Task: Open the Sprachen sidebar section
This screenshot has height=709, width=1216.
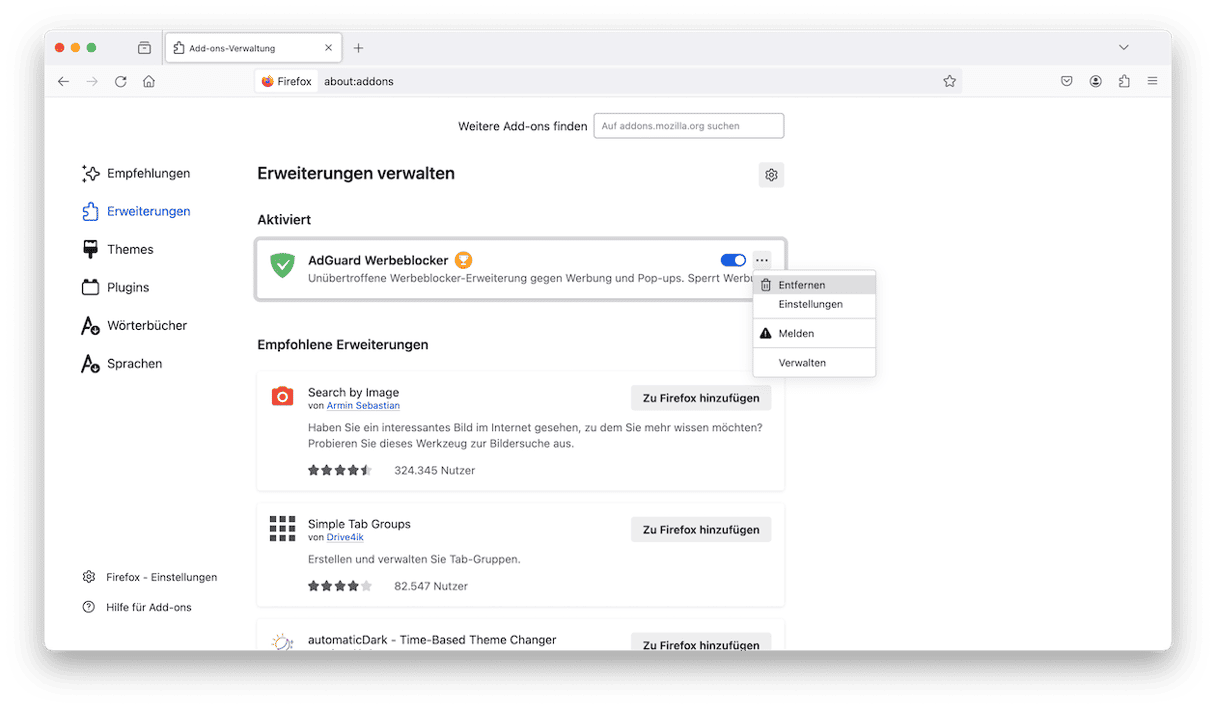Action: point(122,364)
